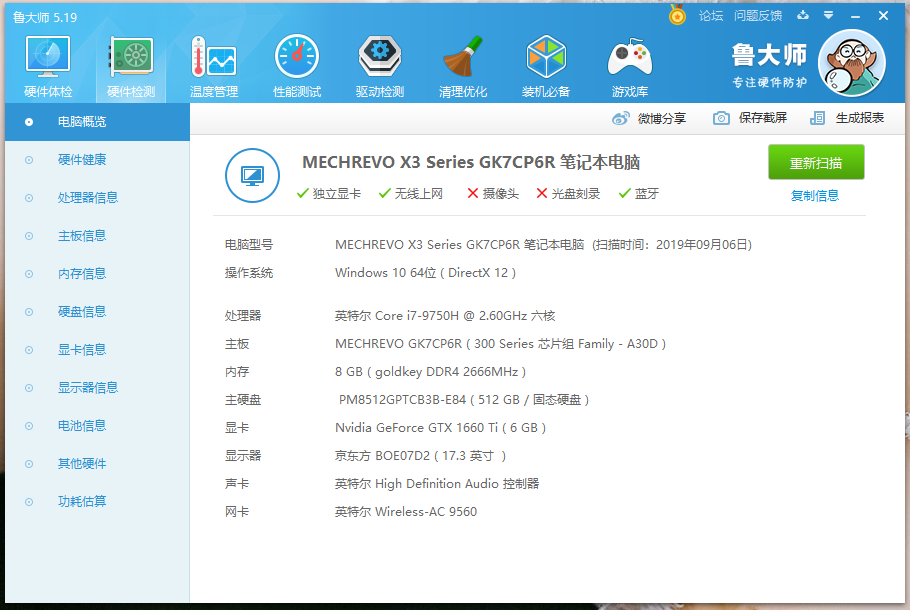
Task: Click the MECHREVO X3 Series heading title
Action: click(x=471, y=162)
